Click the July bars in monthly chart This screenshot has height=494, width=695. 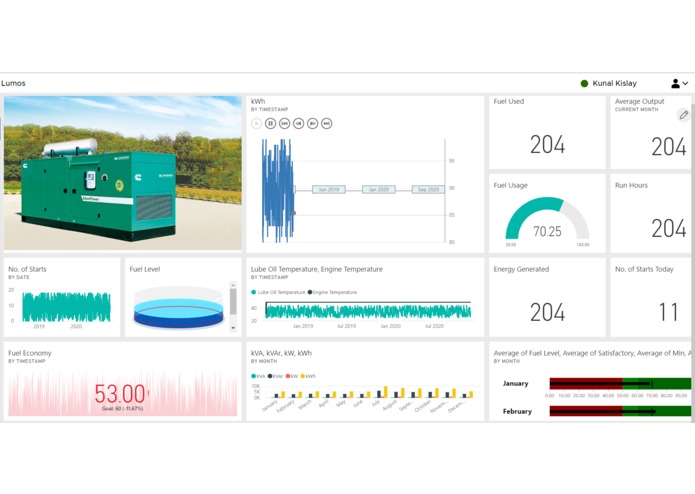tap(382, 392)
